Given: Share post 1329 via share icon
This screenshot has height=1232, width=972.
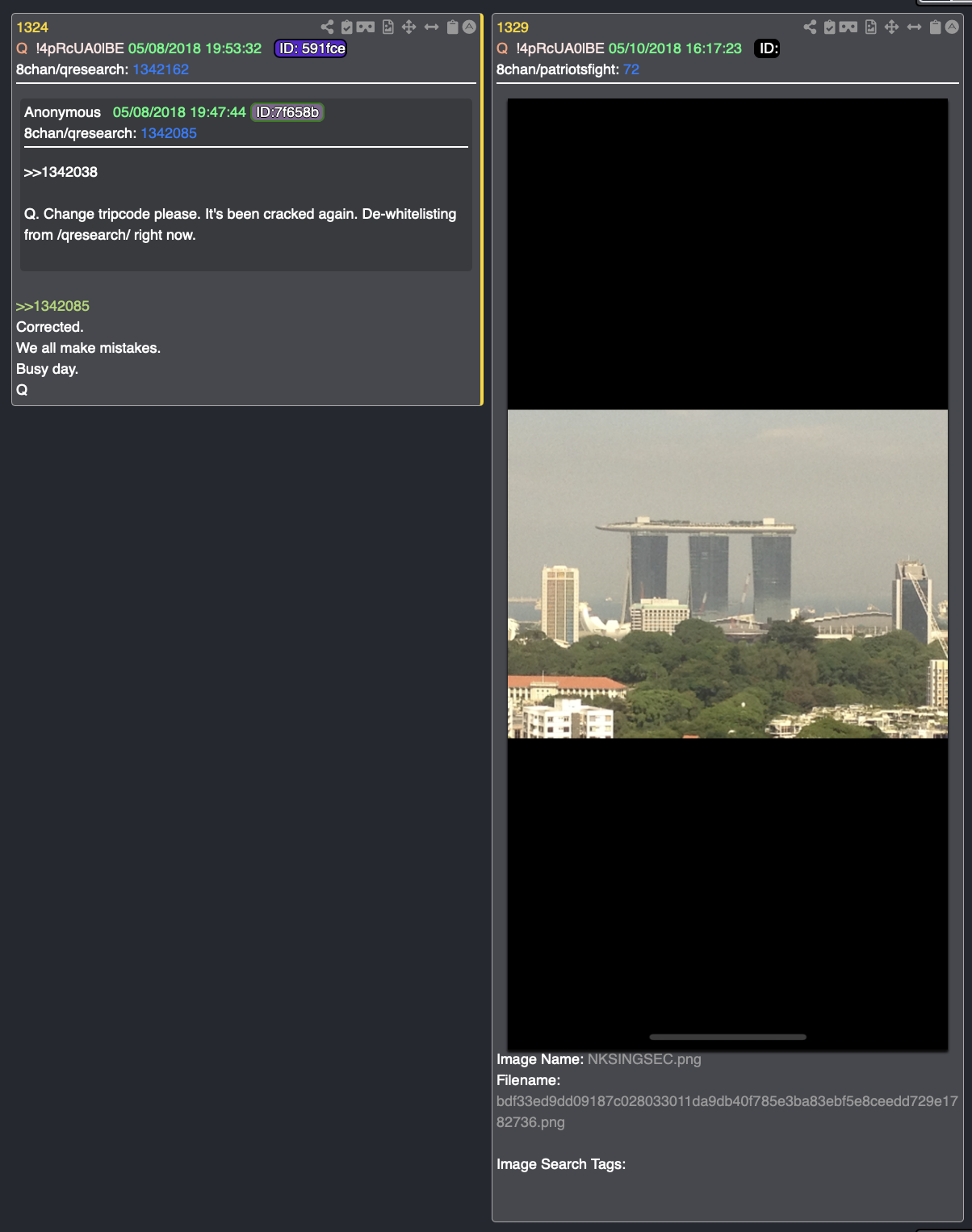Looking at the screenshot, I should pos(810,27).
